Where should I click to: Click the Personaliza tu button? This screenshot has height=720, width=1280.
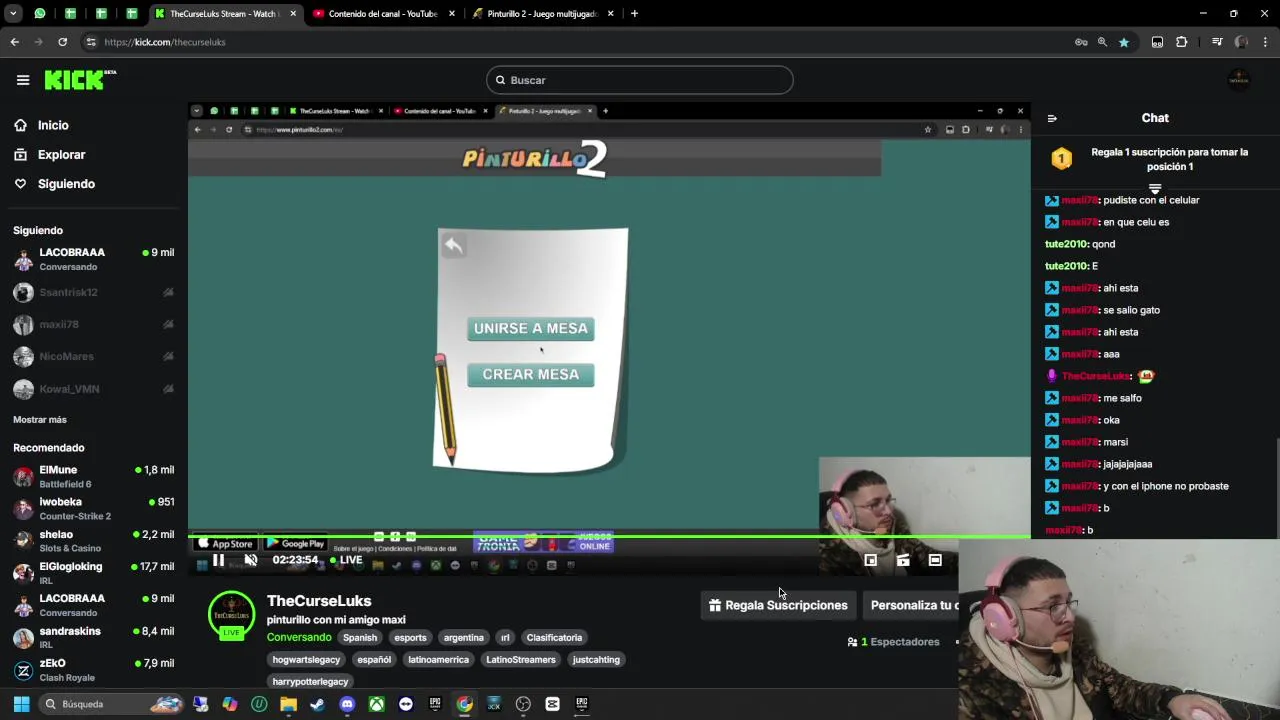tap(911, 605)
